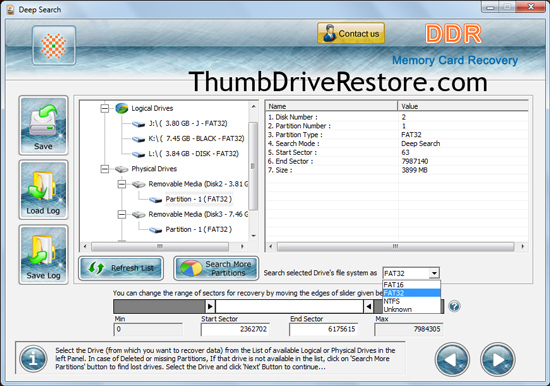
Task: Click the Contact us button
Action: tap(351, 33)
